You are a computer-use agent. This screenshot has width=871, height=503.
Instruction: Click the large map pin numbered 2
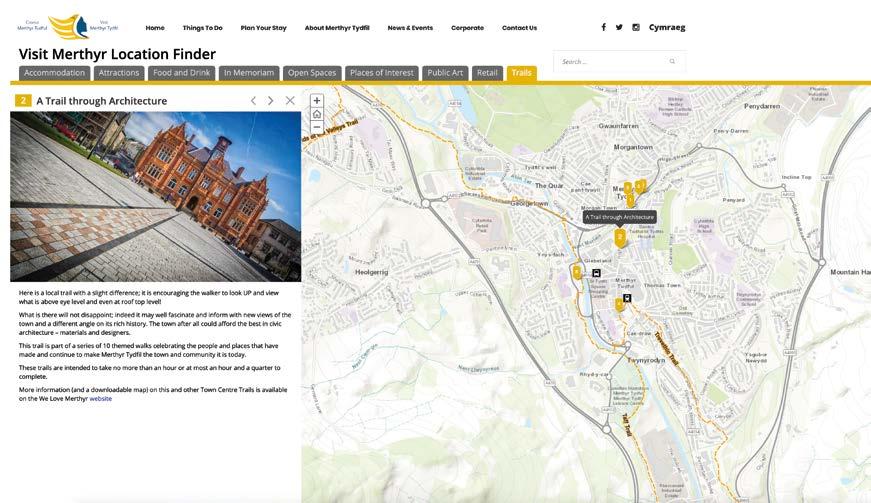[x=620, y=238]
